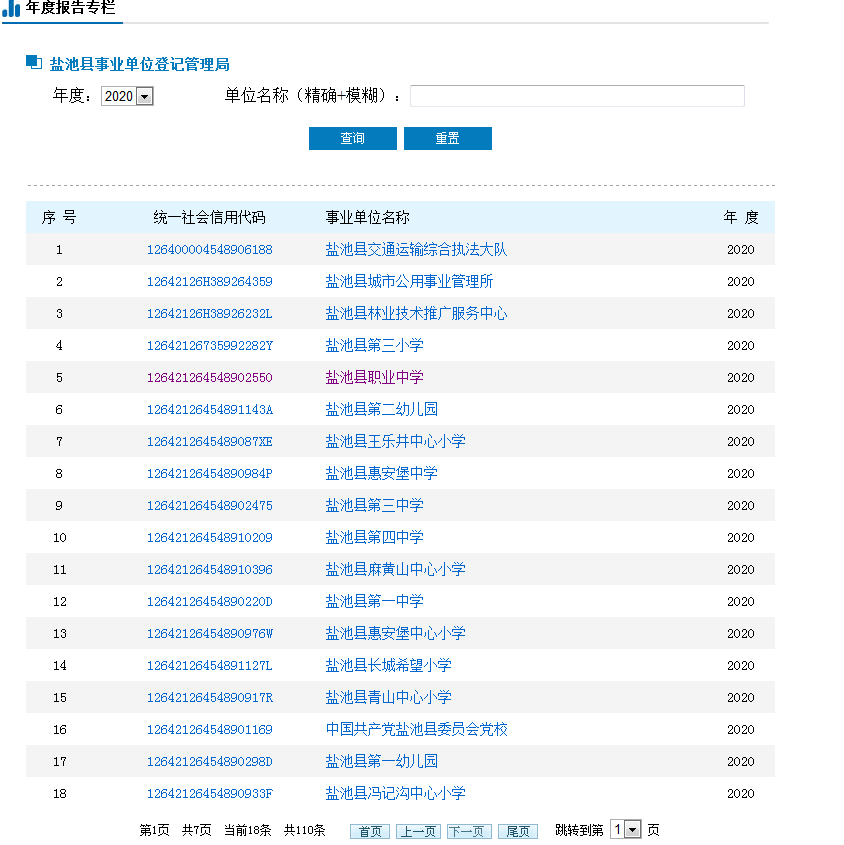The height and width of the screenshot is (845, 844).
Task: Open credit code 12642126454891020S link
Action: tap(210, 537)
